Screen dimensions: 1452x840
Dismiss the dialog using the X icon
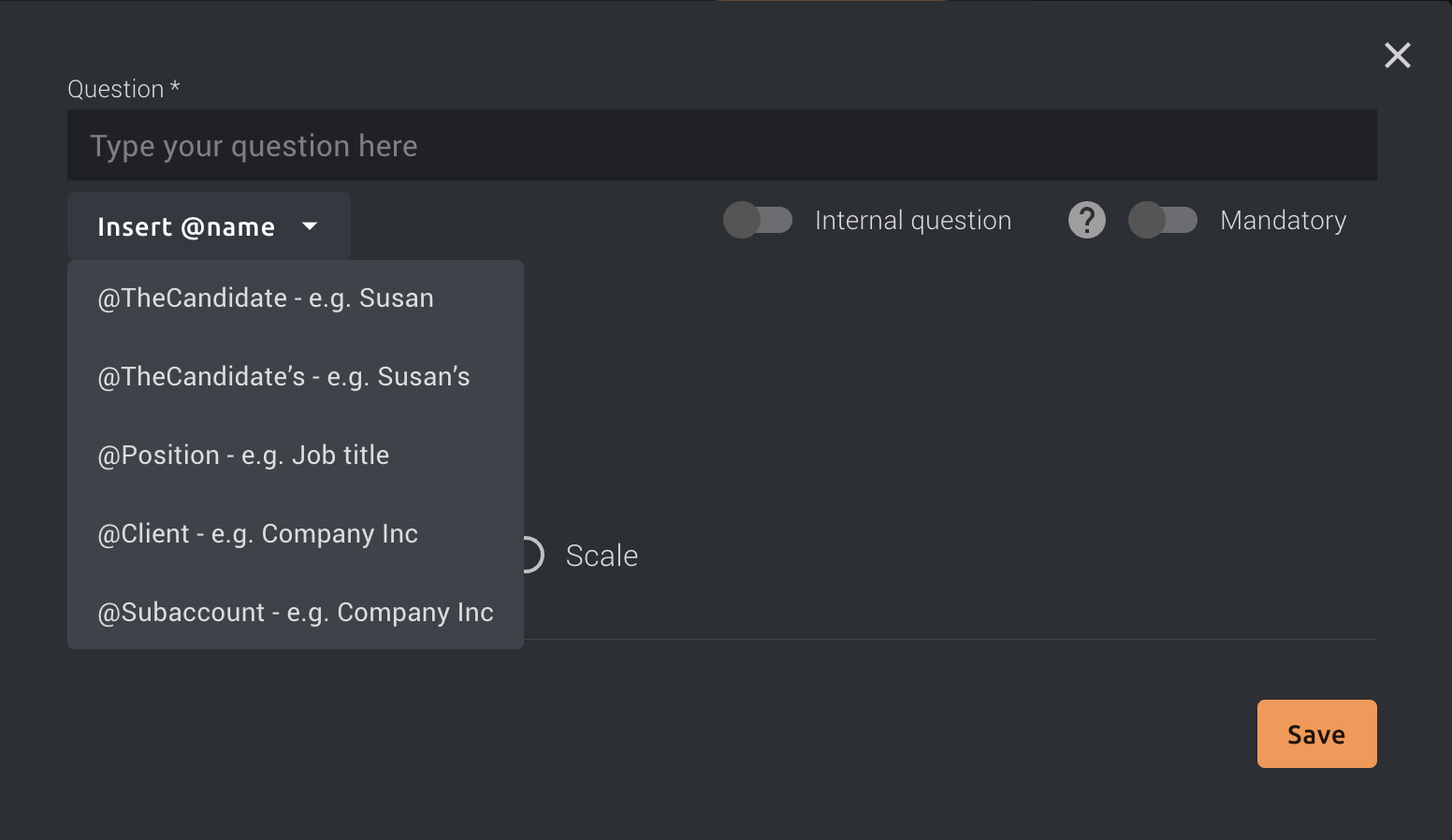tap(1397, 55)
